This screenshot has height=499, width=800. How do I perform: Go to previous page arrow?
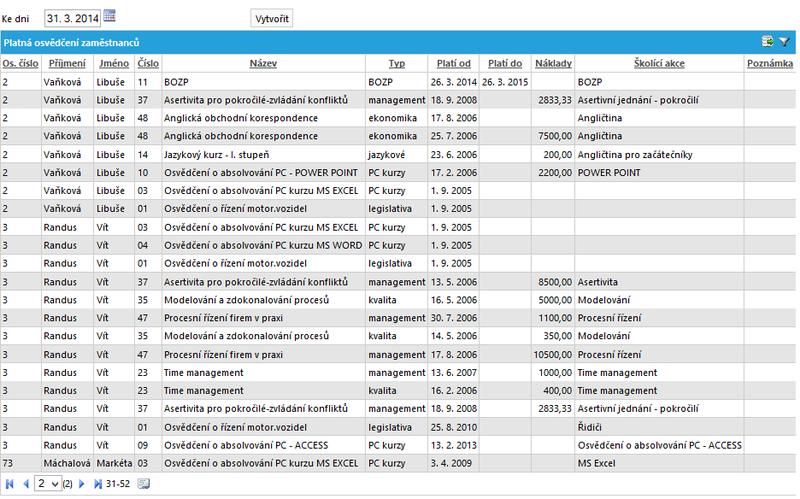(x=26, y=484)
